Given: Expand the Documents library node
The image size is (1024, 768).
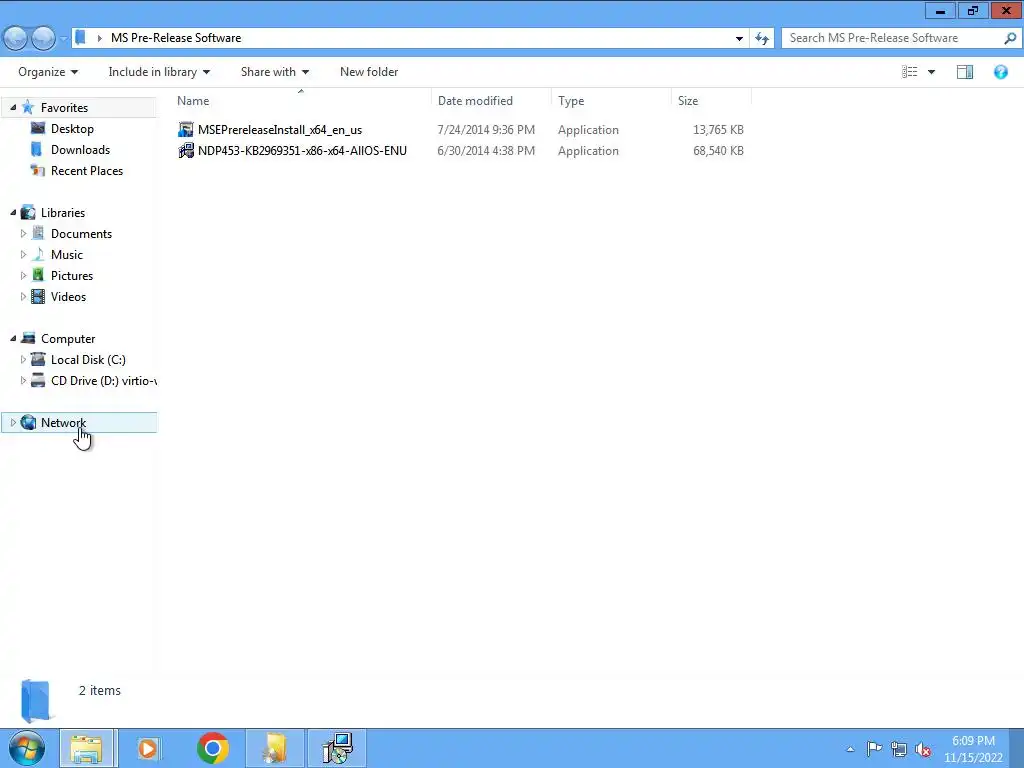Looking at the screenshot, I should 24,233.
